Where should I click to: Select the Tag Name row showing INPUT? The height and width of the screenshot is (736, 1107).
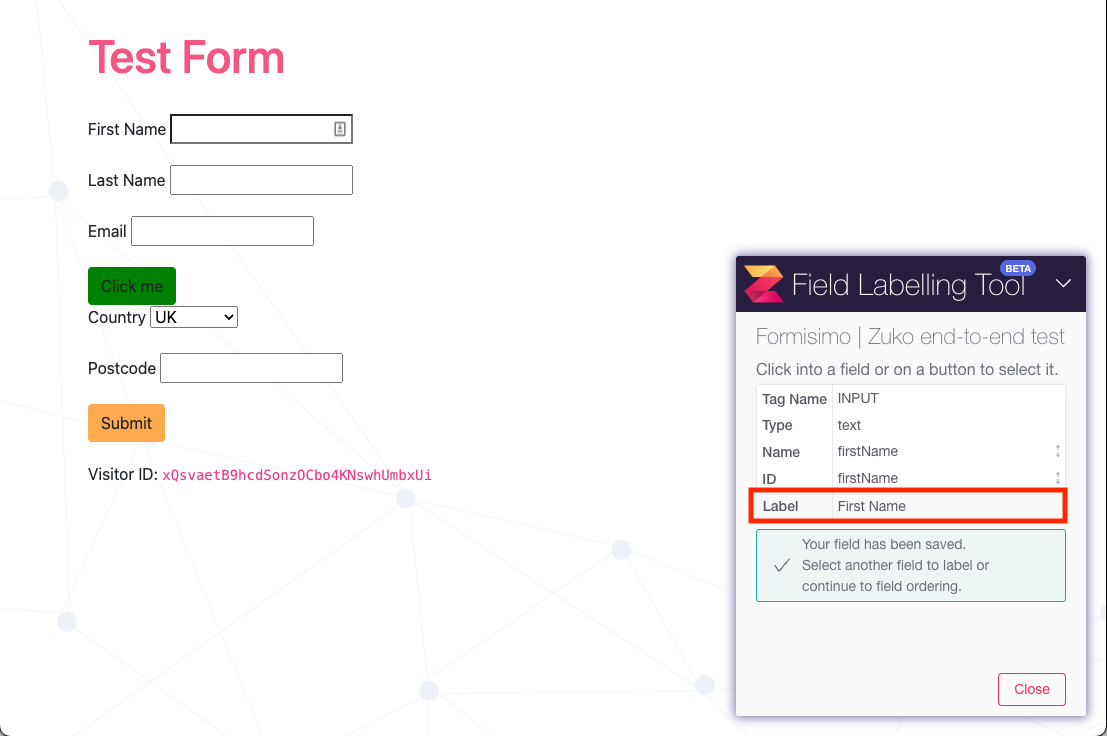pyautogui.click(x=908, y=398)
